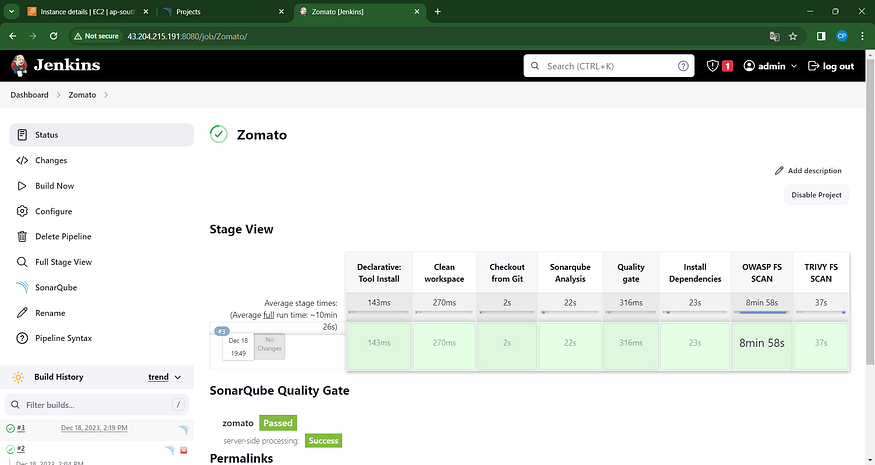This screenshot has width=875, height=465.
Task: Open the browser side panel icon
Action: pyautogui.click(x=821, y=36)
